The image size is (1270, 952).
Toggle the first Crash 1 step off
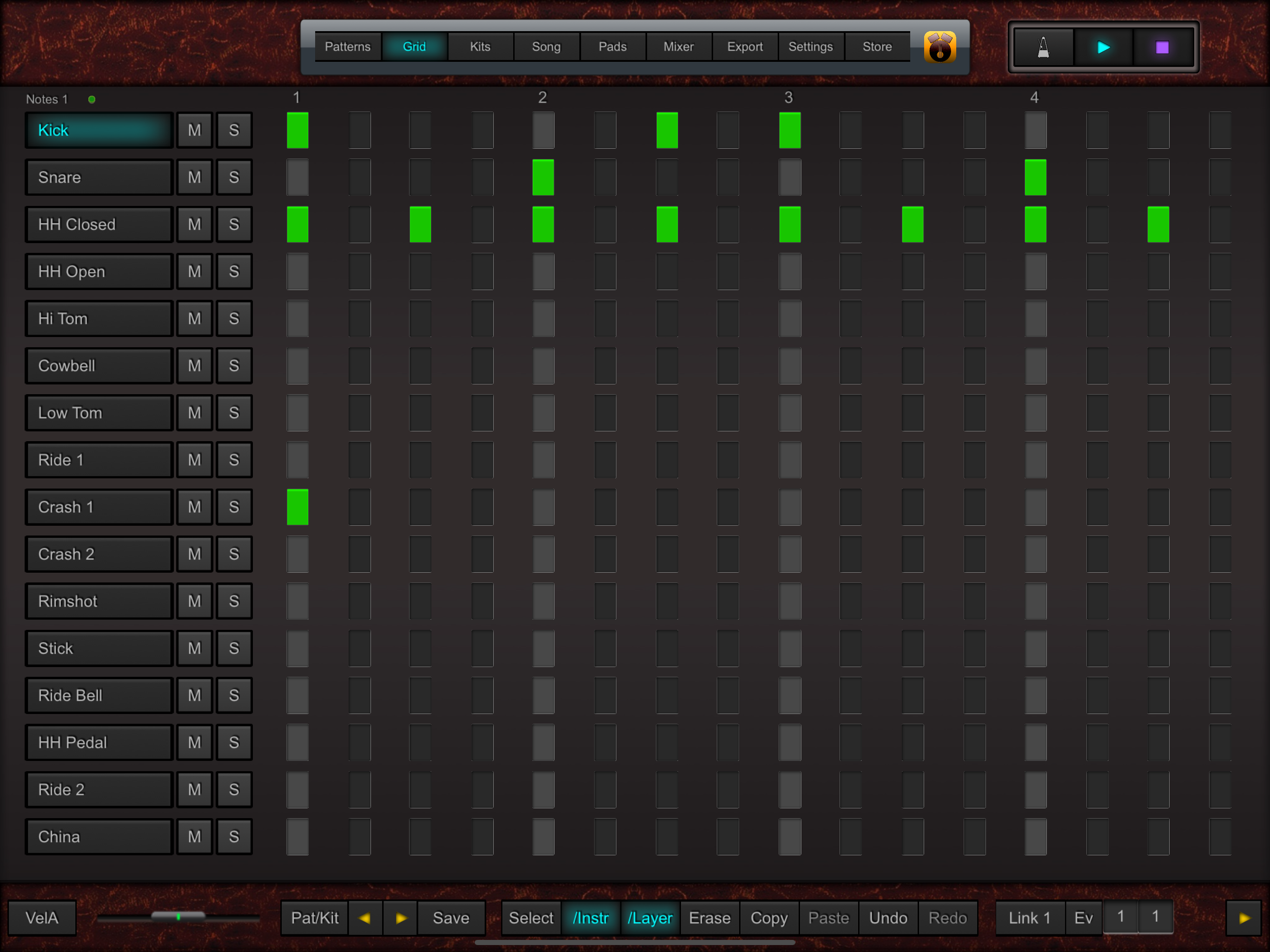pos(298,507)
